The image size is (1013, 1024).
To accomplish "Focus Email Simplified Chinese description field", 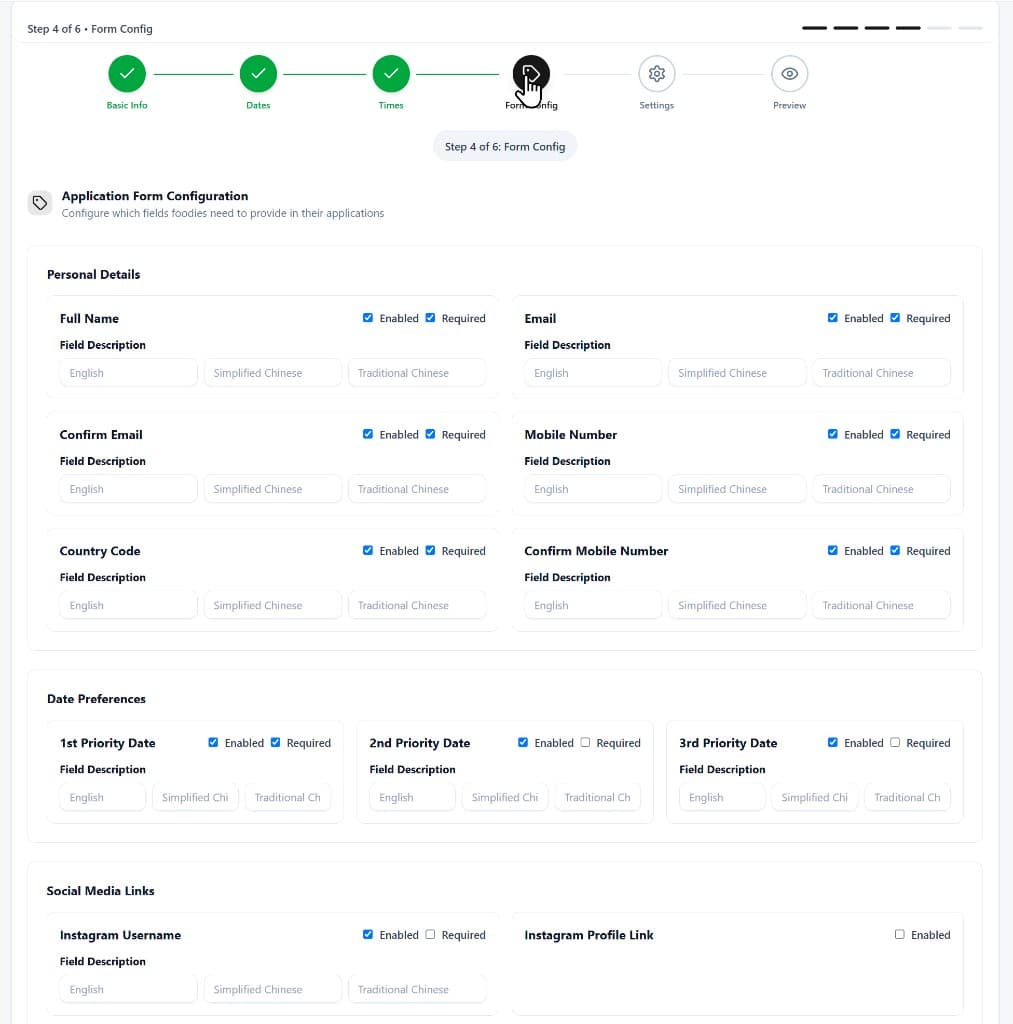I will tap(737, 373).
